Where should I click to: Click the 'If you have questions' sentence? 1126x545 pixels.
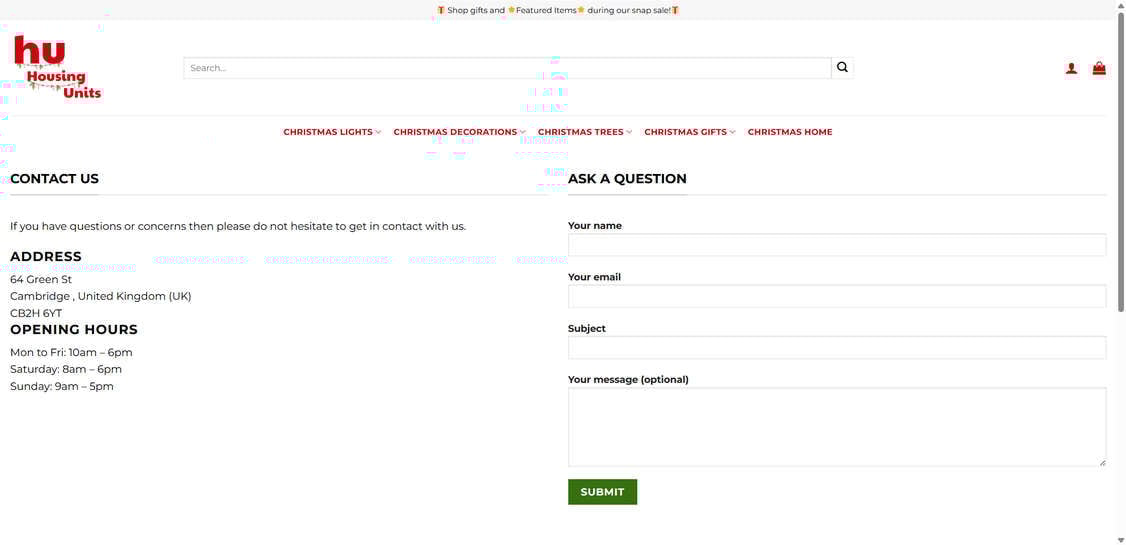238,226
